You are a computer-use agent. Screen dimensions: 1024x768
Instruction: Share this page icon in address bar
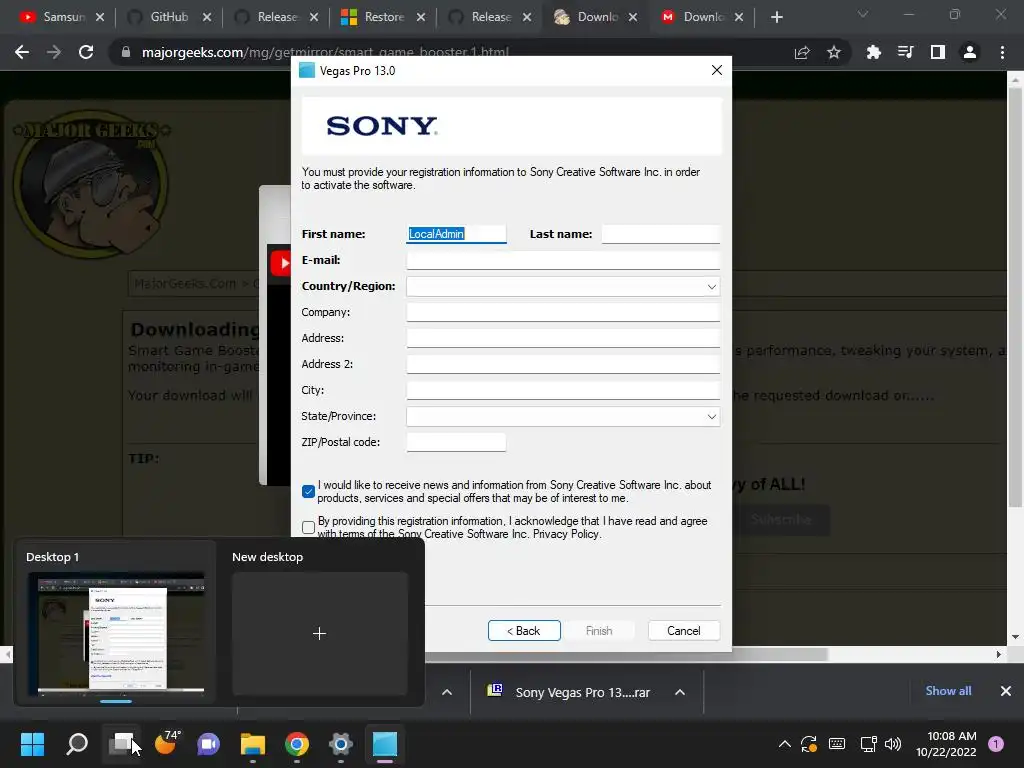[802, 52]
